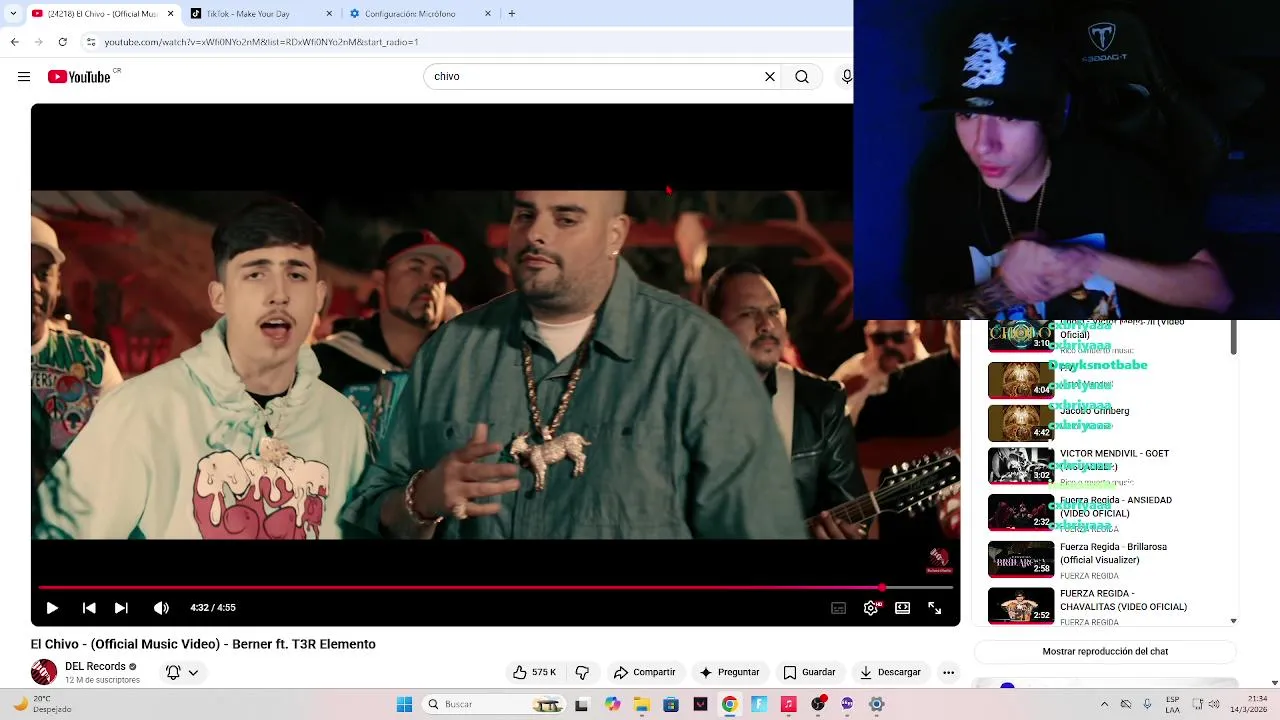Go forward with the browser forward arrow
The width and height of the screenshot is (1280, 720).
[38, 42]
